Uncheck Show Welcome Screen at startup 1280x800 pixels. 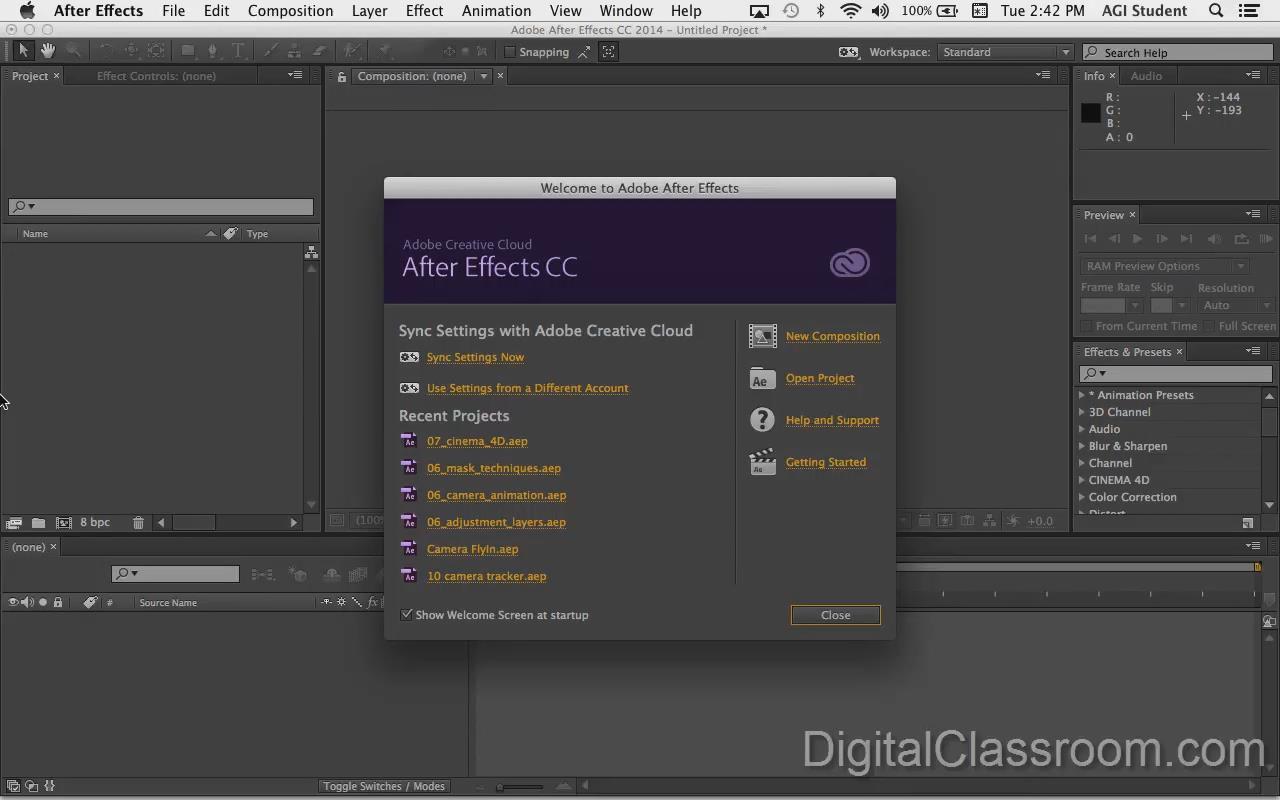[x=407, y=615]
